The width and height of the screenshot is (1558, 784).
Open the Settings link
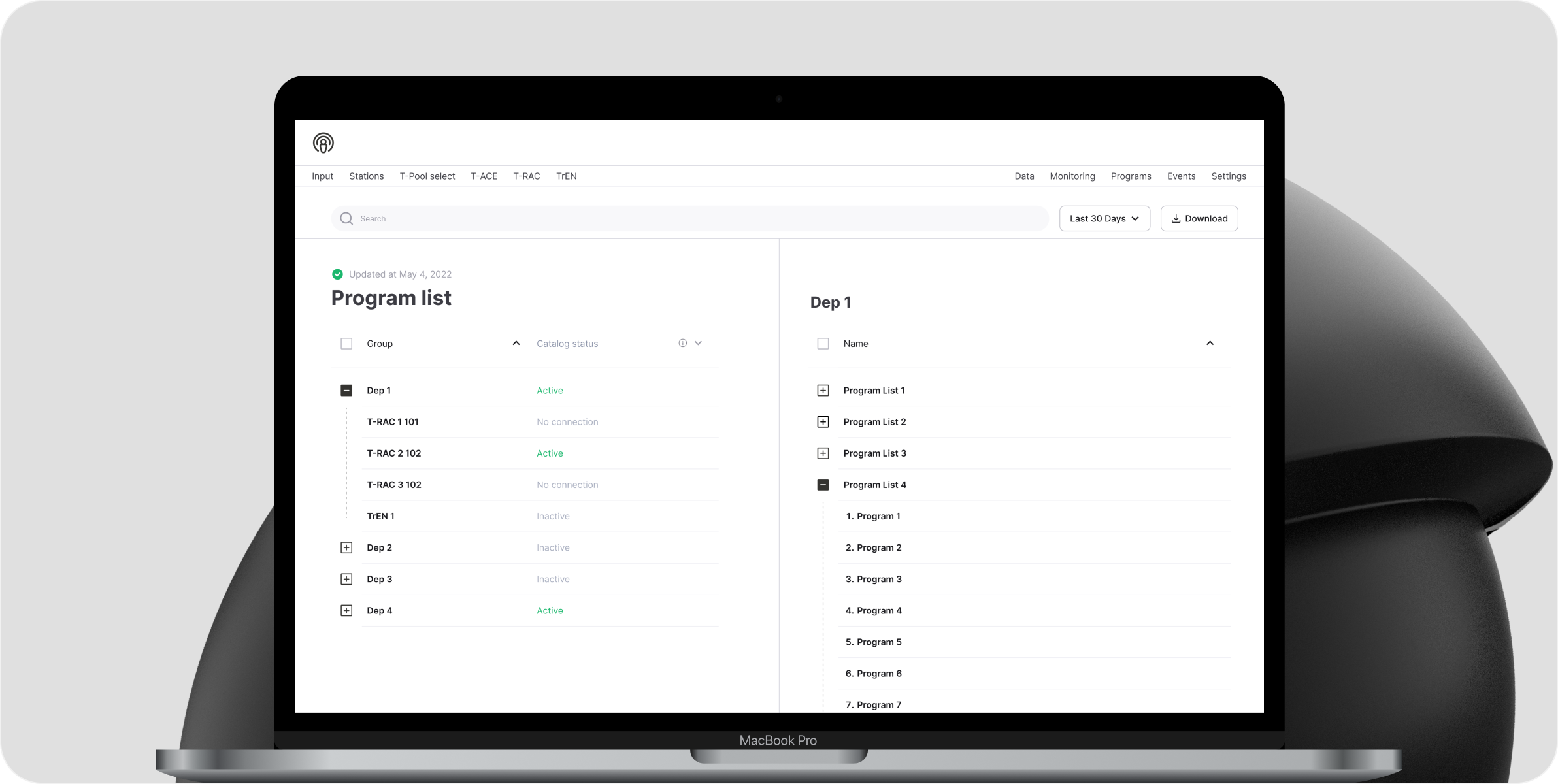coord(1228,176)
